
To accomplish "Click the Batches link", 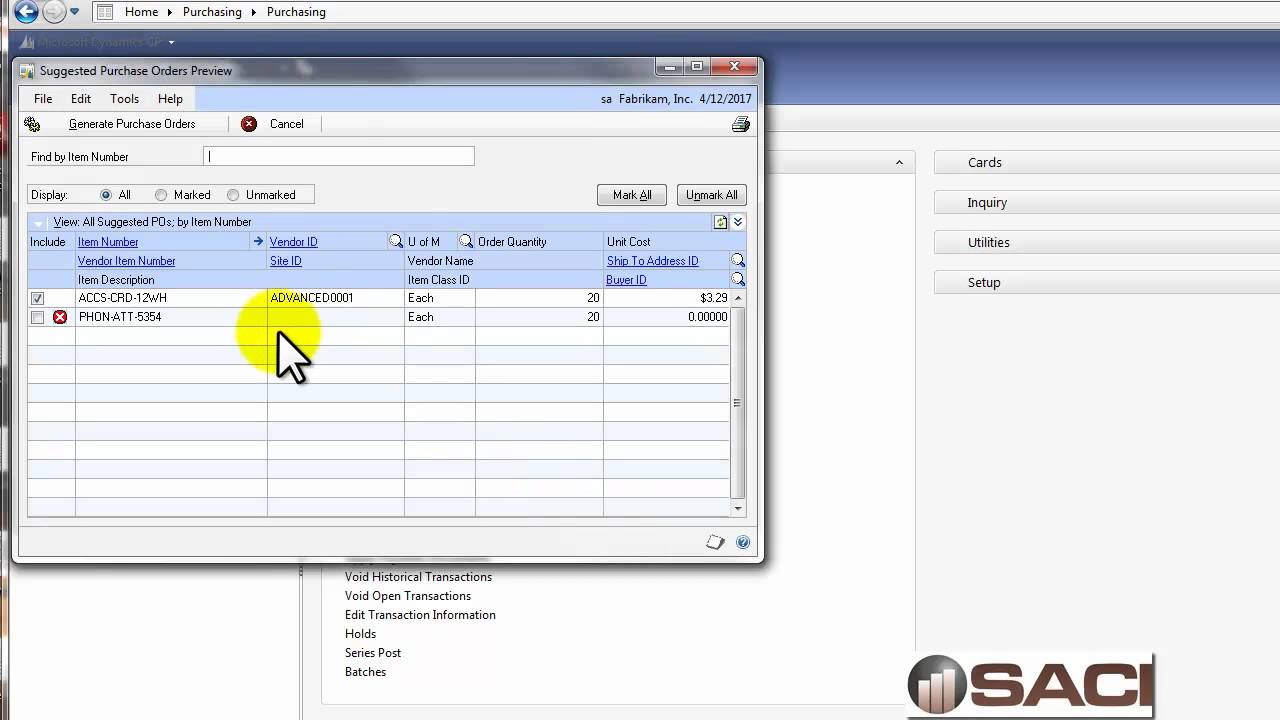I will click(365, 672).
